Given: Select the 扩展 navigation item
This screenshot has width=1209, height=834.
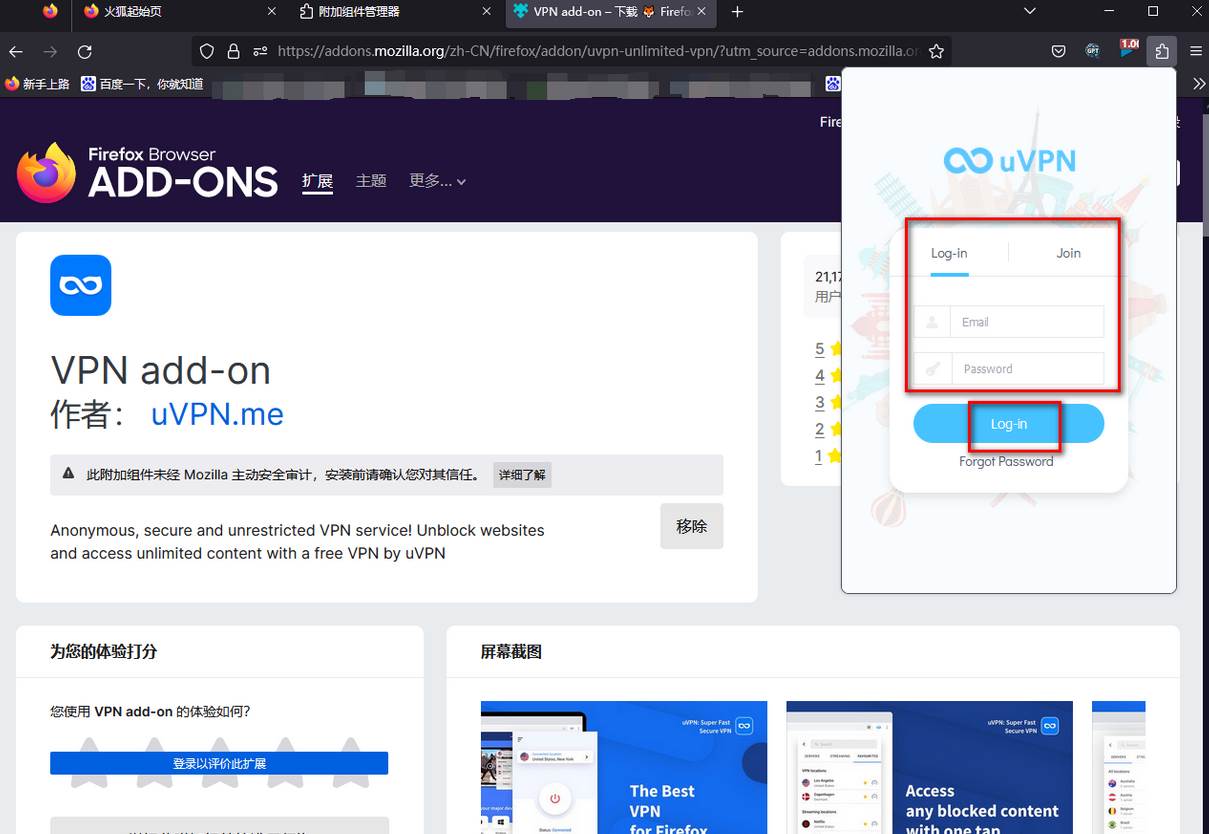Looking at the screenshot, I should click(317, 181).
